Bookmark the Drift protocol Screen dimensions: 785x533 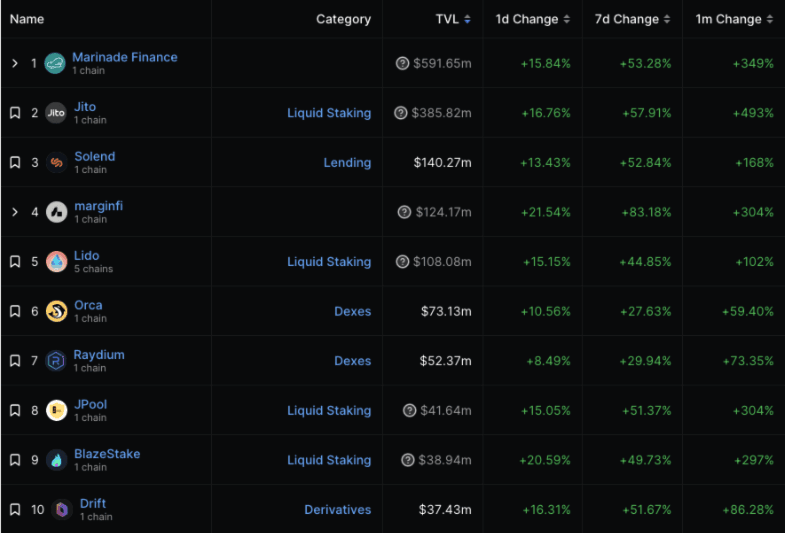point(15,510)
